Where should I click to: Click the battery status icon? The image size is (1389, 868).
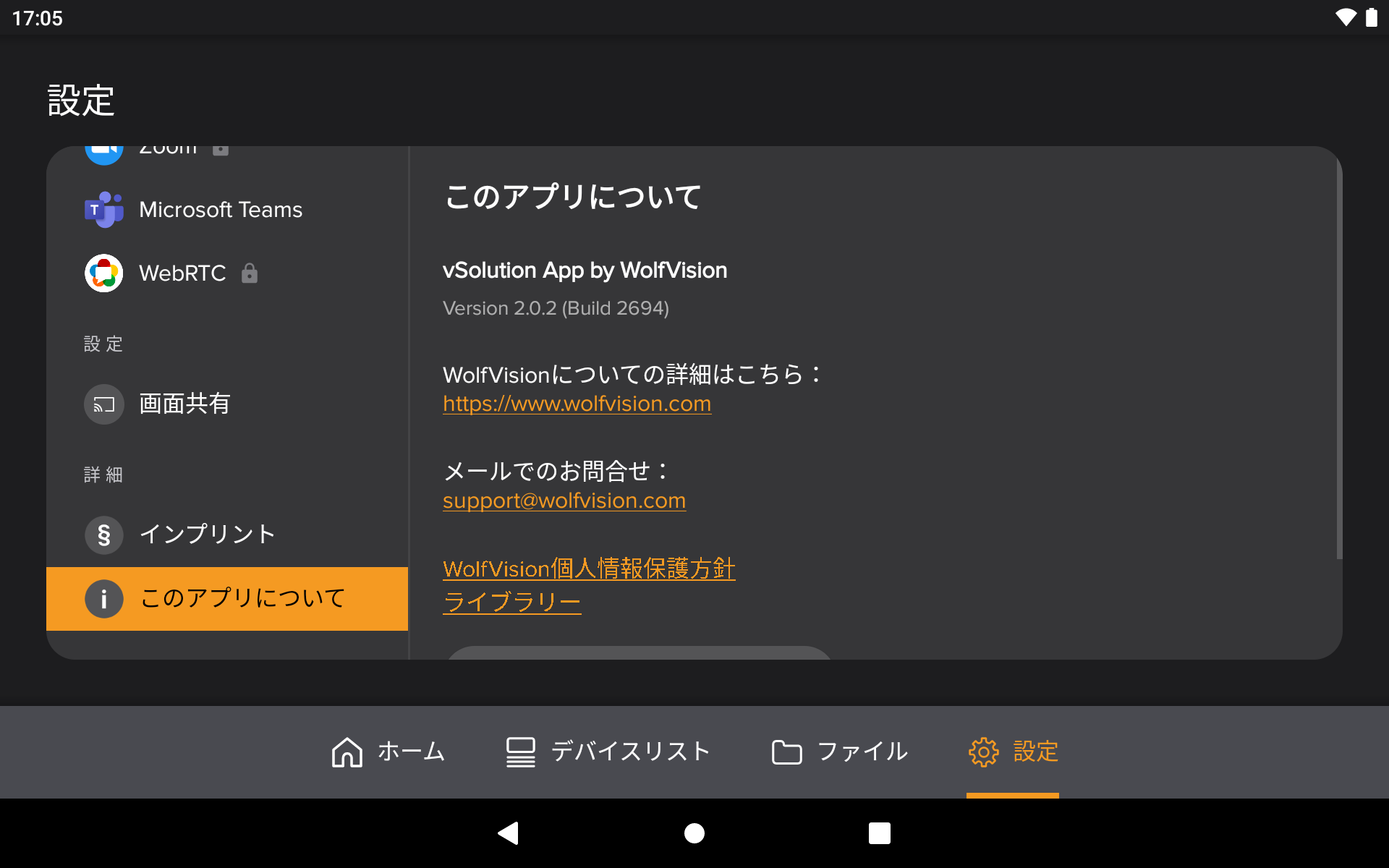tap(1371, 17)
